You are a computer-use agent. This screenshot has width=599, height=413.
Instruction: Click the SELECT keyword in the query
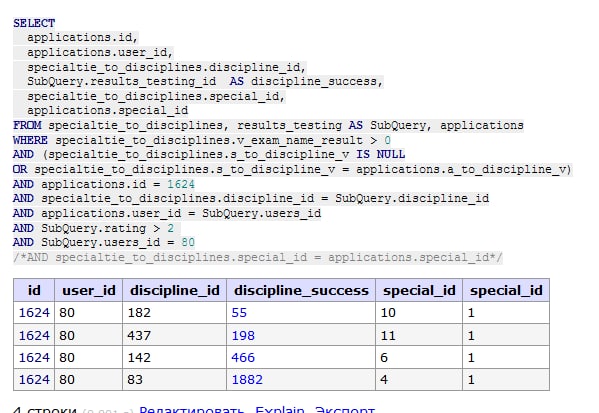[34, 23]
